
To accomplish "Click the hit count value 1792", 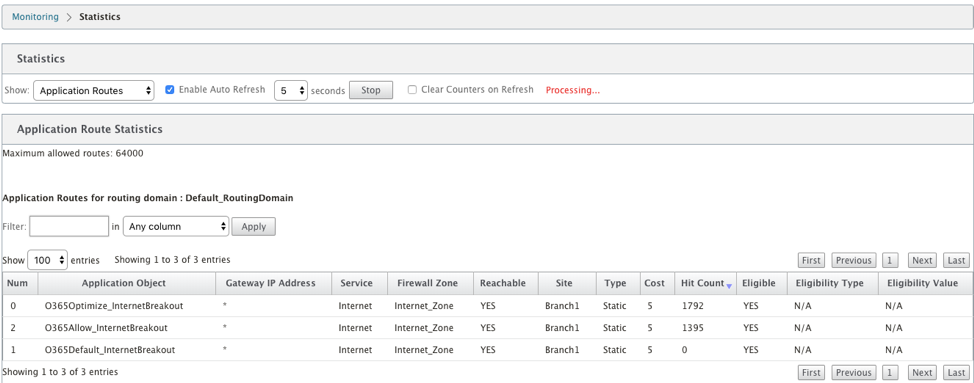I will pos(692,306).
